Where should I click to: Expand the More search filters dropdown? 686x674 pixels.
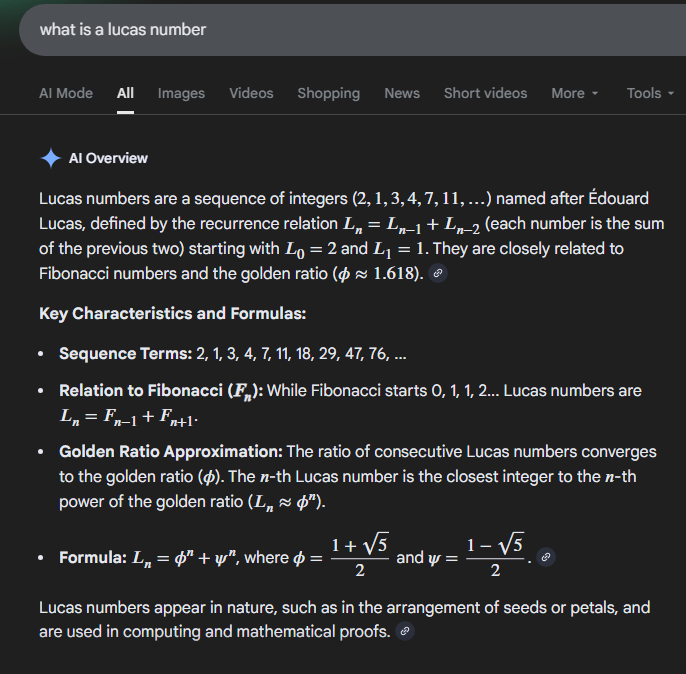click(x=575, y=93)
